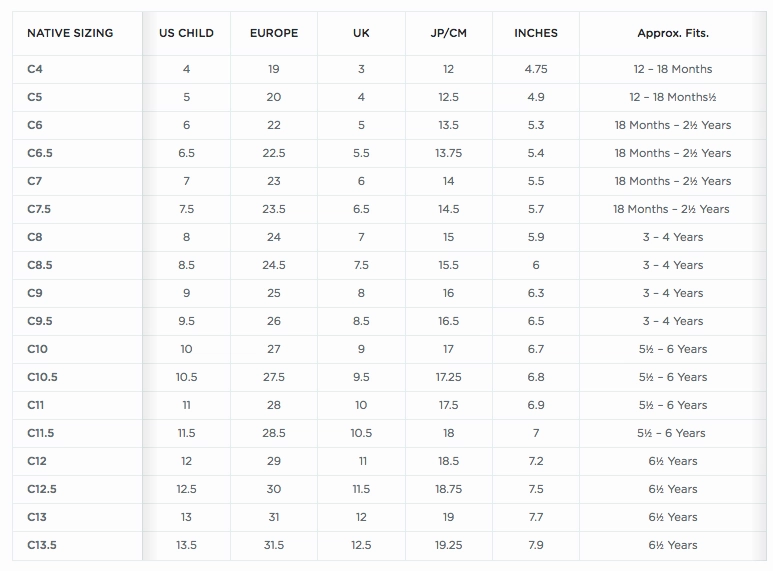Click Europe size 24.5 cell

click(274, 265)
